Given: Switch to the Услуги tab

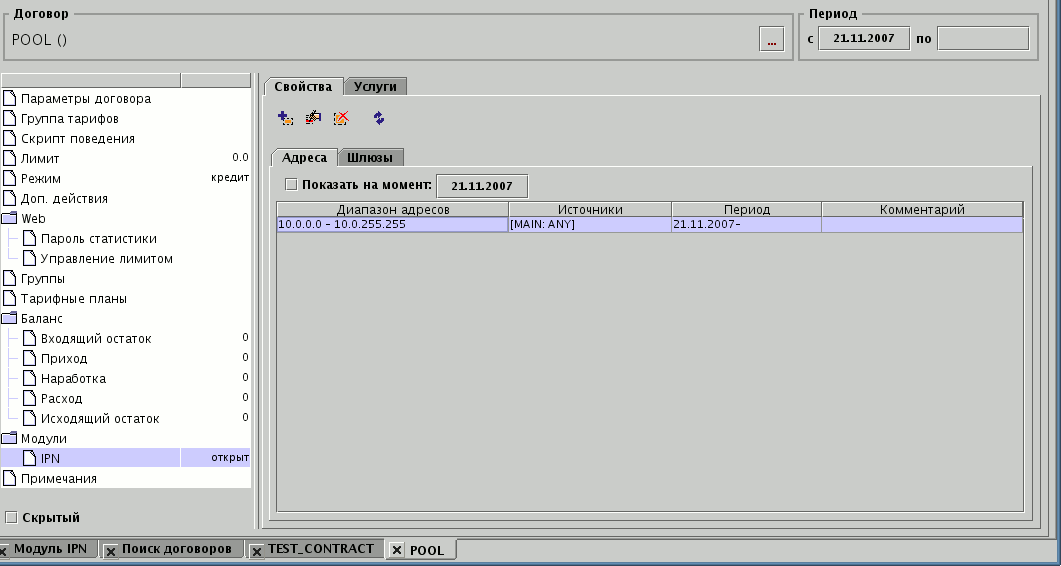Looking at the screenshot, I should click(375, 87).
